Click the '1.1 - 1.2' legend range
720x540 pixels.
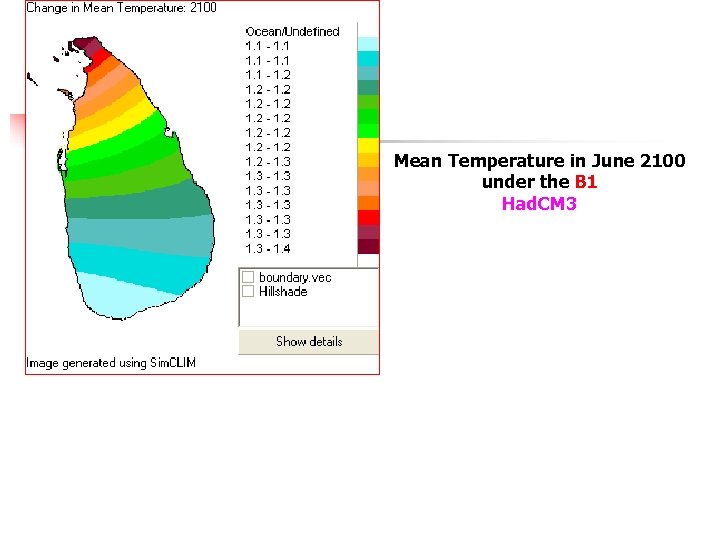[x=268, y=75]
